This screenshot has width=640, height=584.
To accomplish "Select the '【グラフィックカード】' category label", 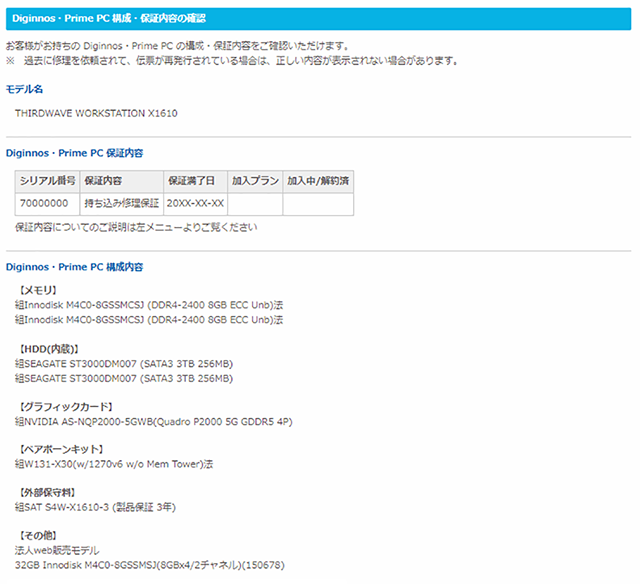I will (66, 407).
